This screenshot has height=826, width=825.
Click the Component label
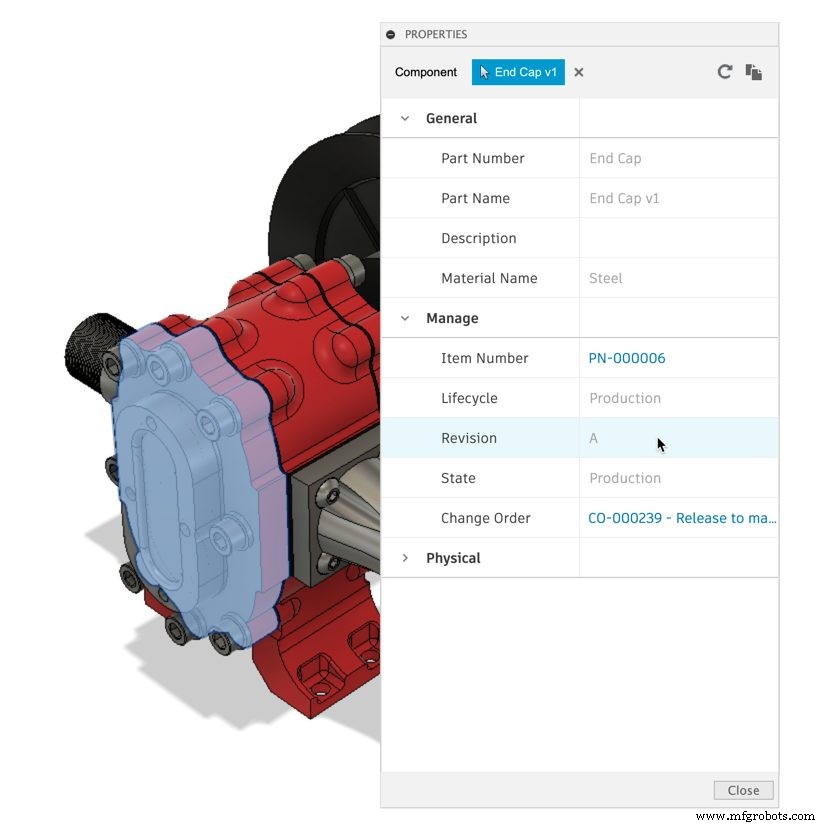(425, 71)
